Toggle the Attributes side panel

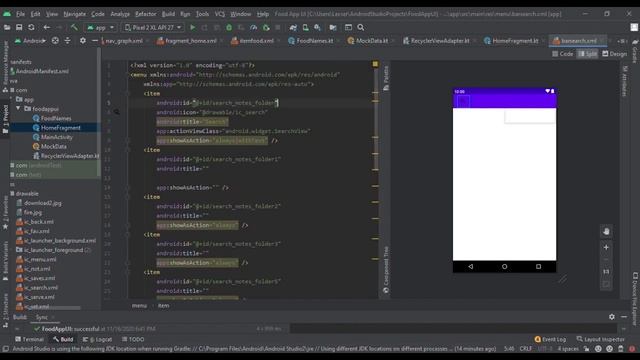pos(624,81)
